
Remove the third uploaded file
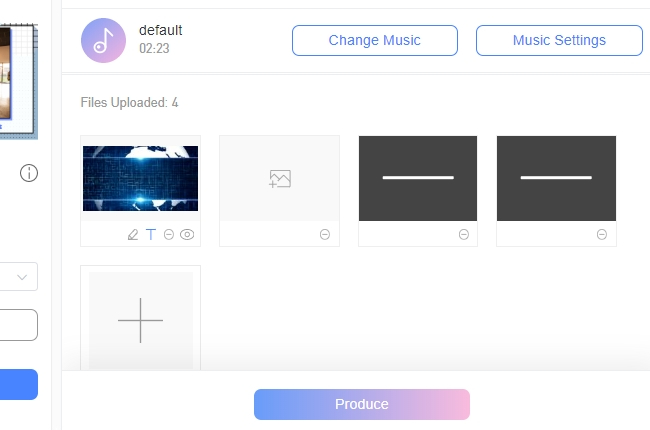point(463,234)
